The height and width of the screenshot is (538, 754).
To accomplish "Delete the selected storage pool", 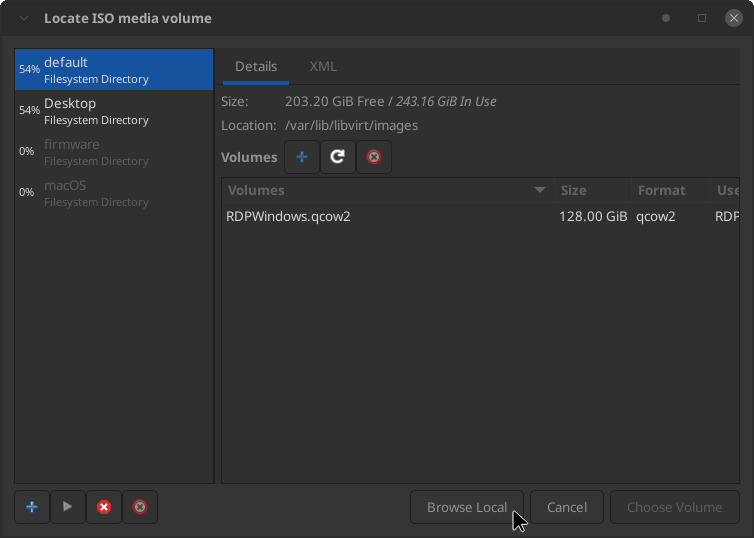I will tap(140, 507).
